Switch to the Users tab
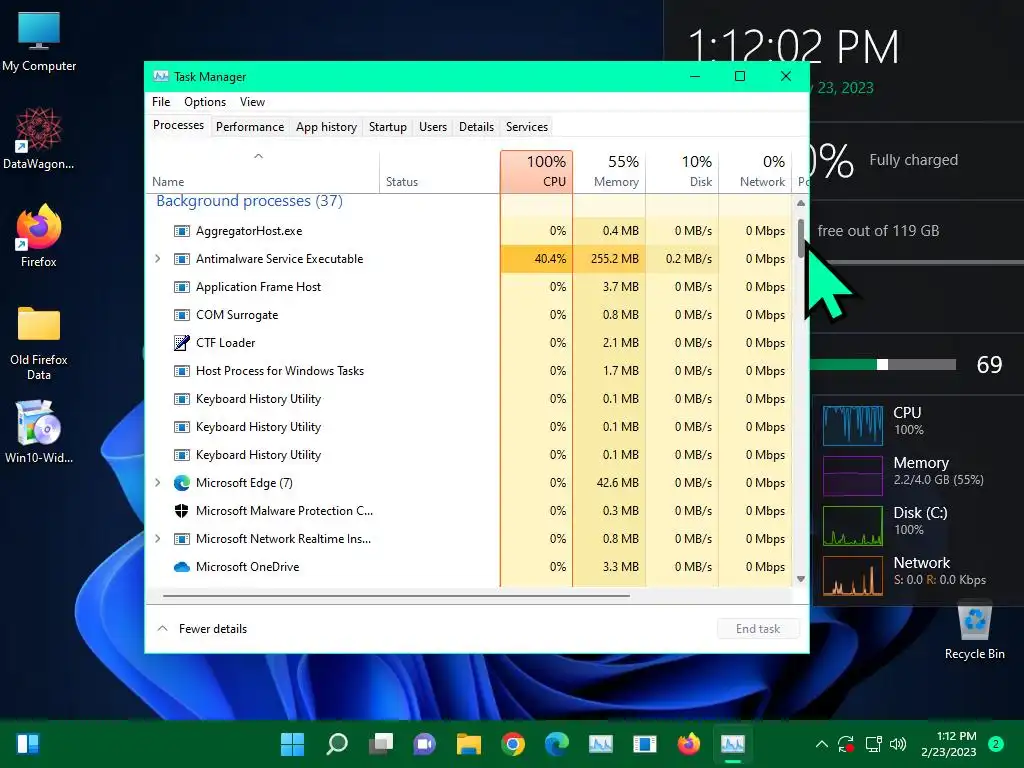1024x768 pixels. click(x=433, y=127)
